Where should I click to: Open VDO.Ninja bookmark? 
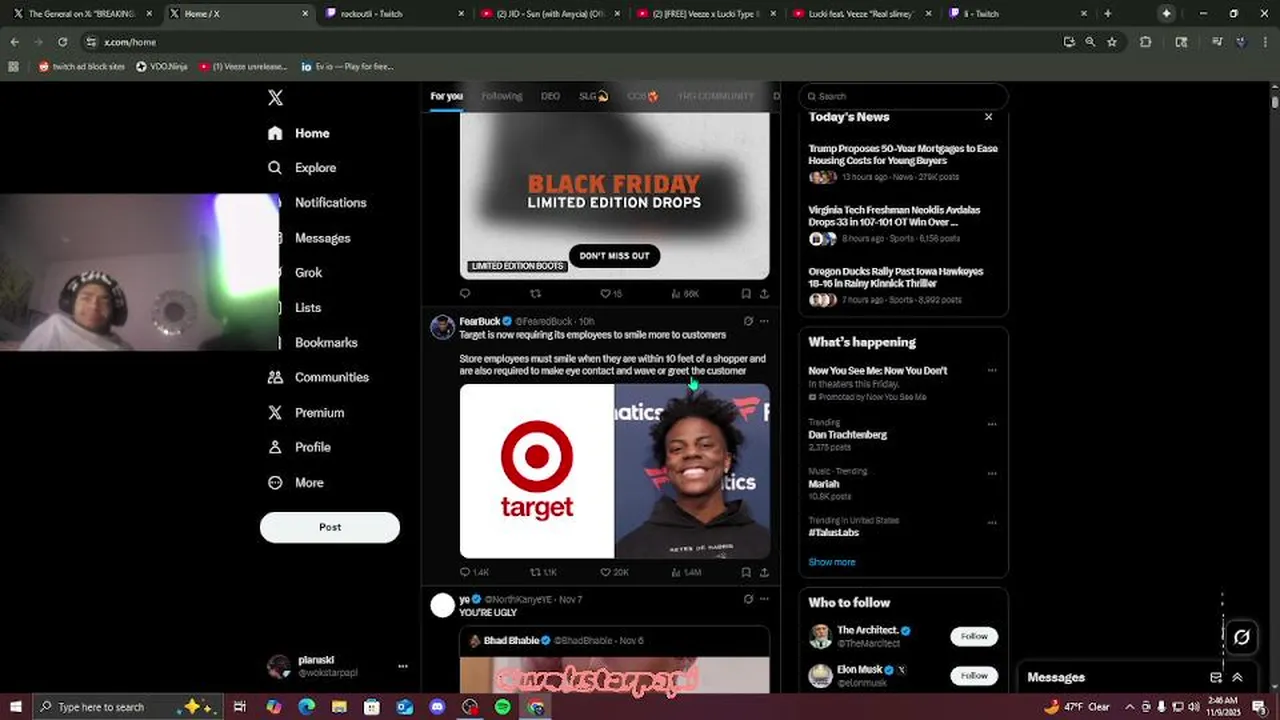tap(161, 66)
